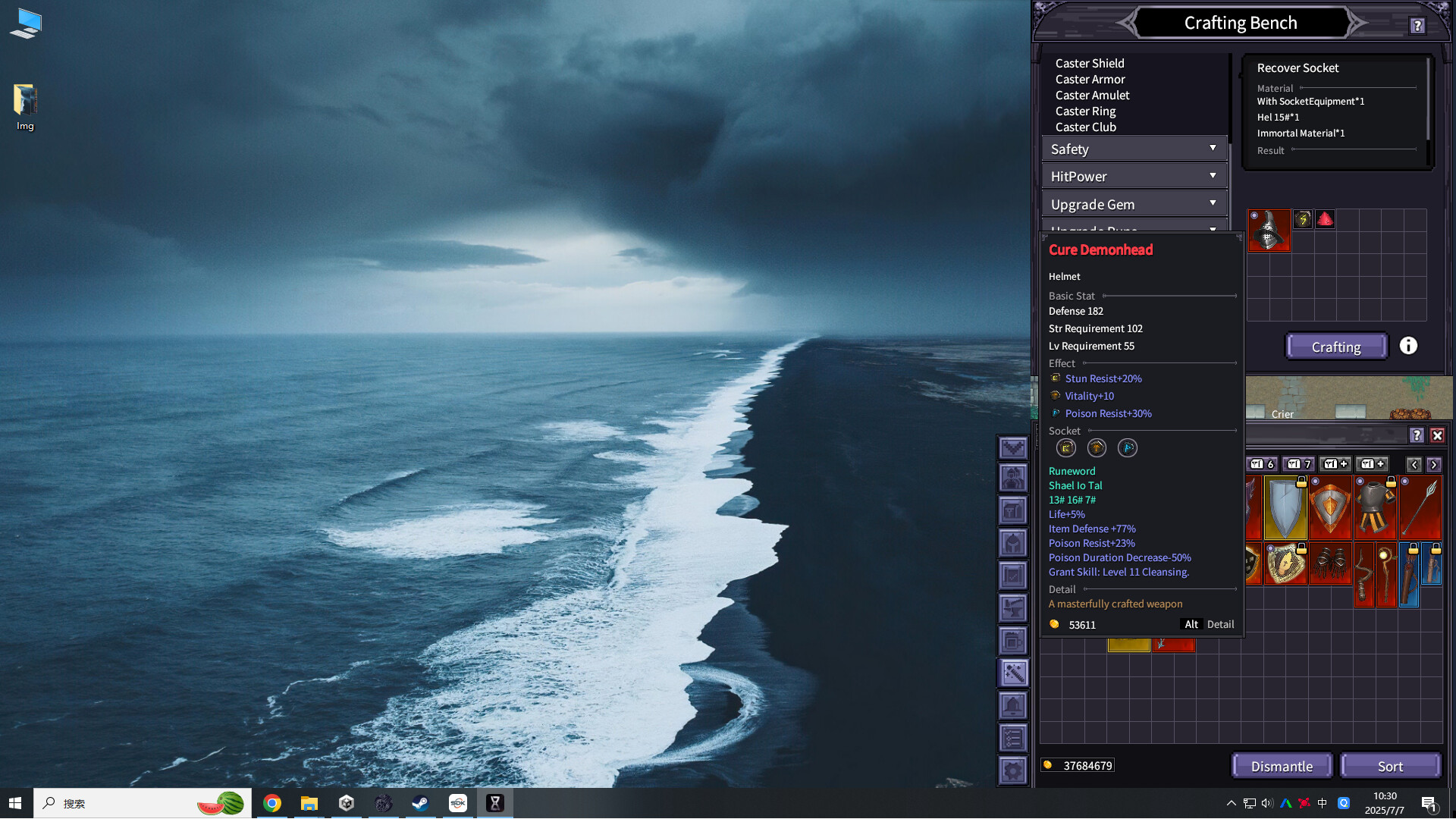The width and height of the screenshot is (1456, 819).
Task: Click the Dismantle button
Action: [1281, 765]
